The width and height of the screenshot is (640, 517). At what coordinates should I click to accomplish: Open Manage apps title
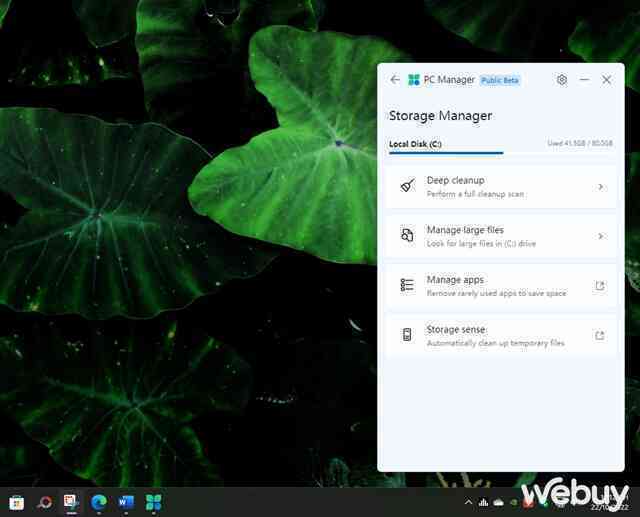(455, 280)
